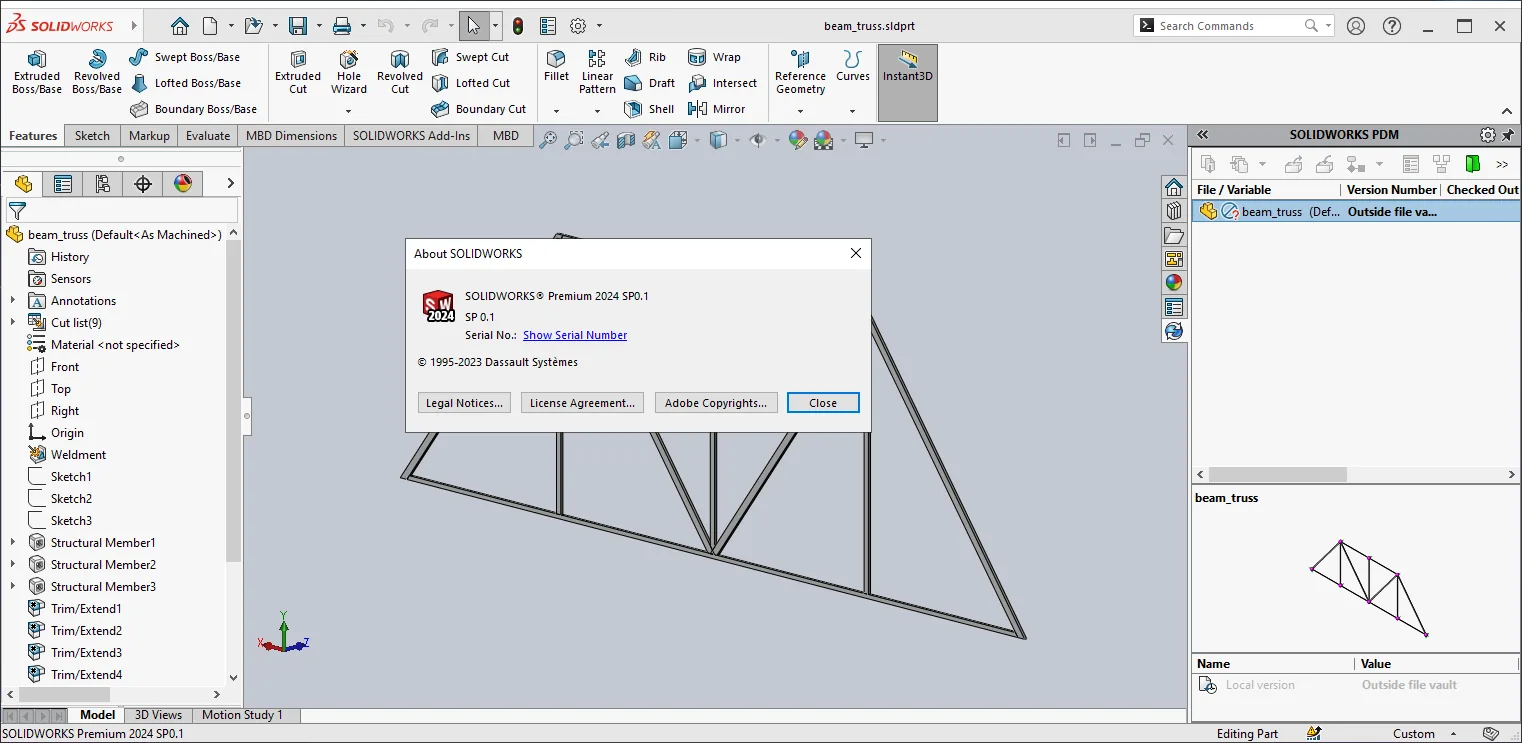Click the License Agreement button
This screenshot has height=743, width=1522.
[582, 403]
